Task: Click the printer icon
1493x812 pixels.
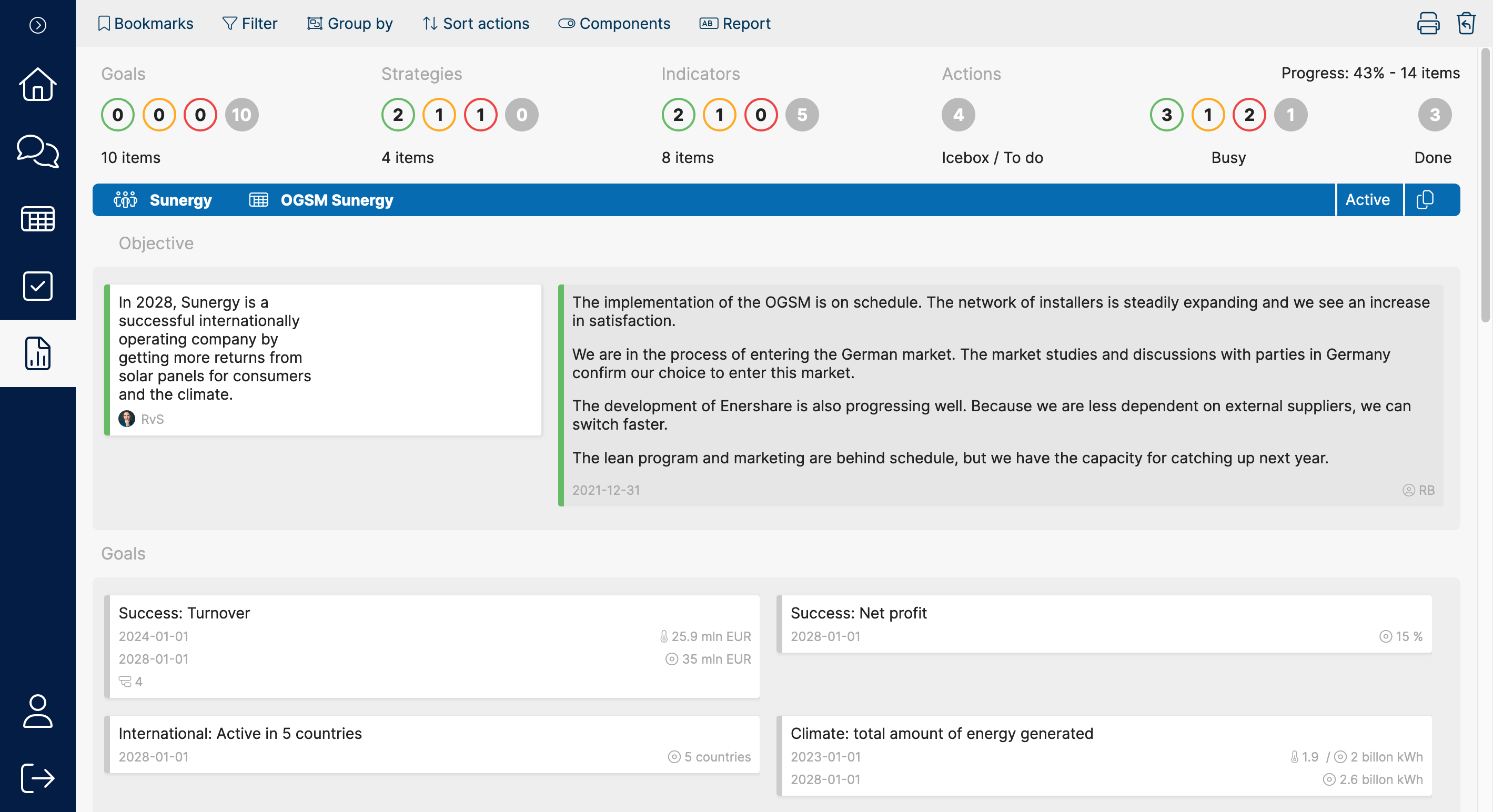Action: (x=1428, y=24)
